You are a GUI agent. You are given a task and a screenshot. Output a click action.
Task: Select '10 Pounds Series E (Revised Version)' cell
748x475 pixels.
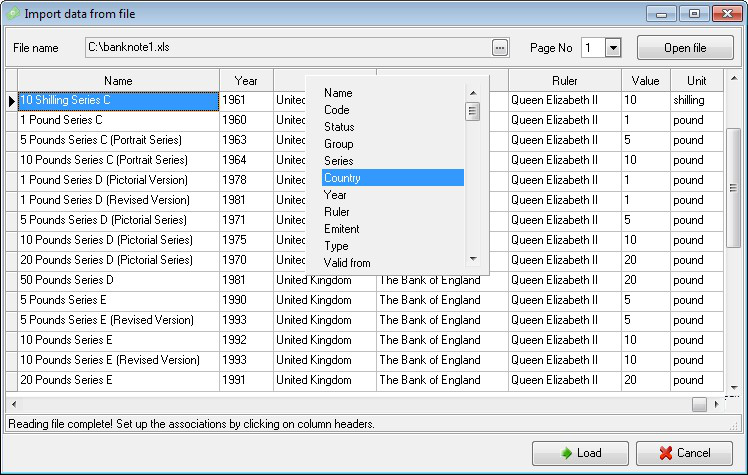[x=118, y=361]
